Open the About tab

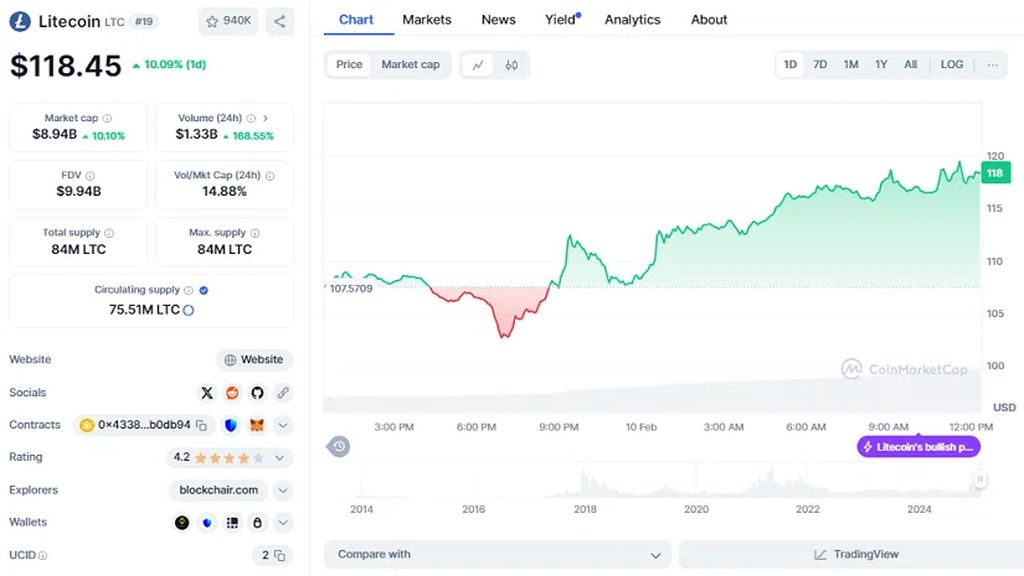[x=709, y=20]
